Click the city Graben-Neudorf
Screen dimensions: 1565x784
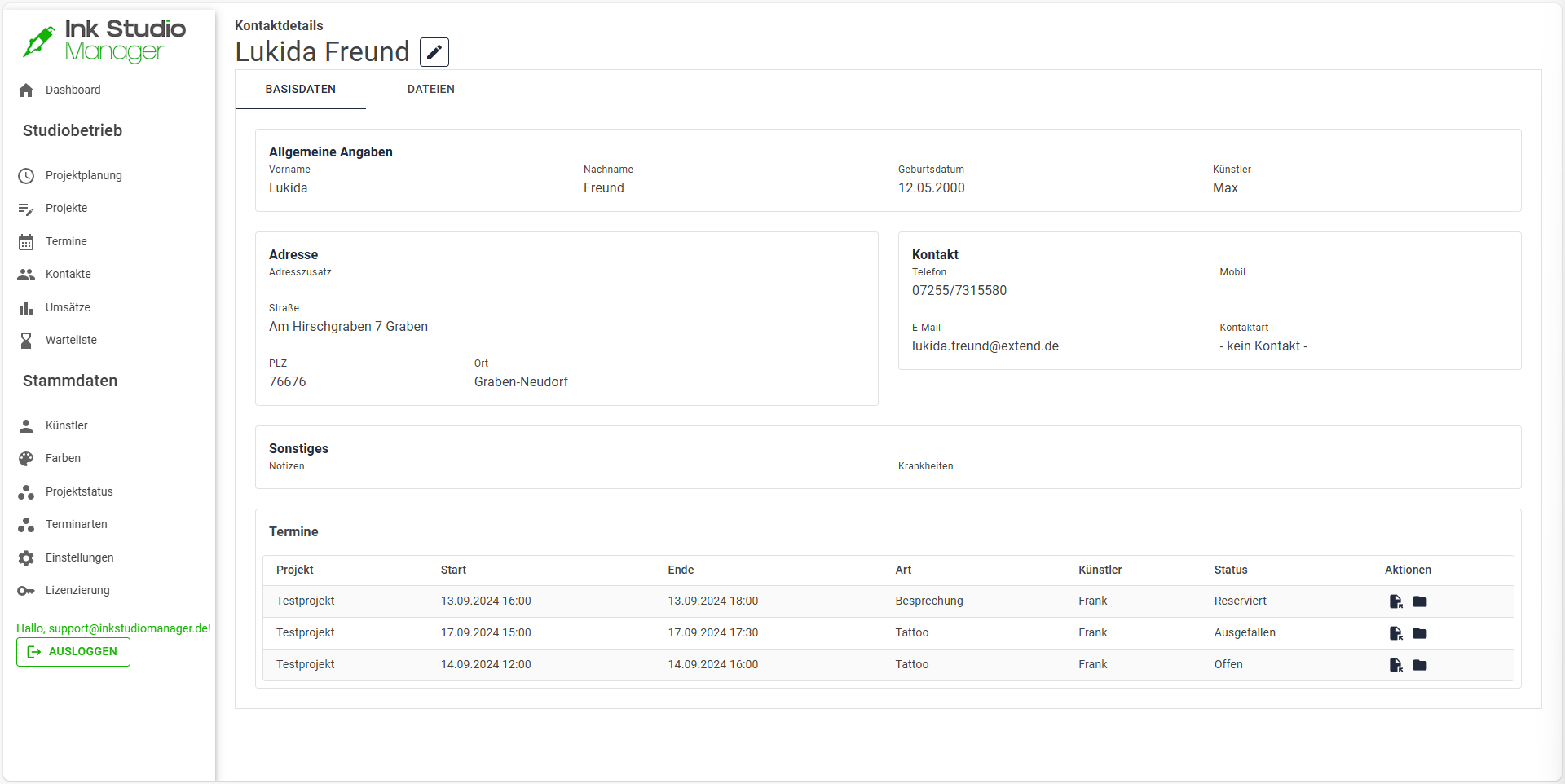click(x=522, y=382)
